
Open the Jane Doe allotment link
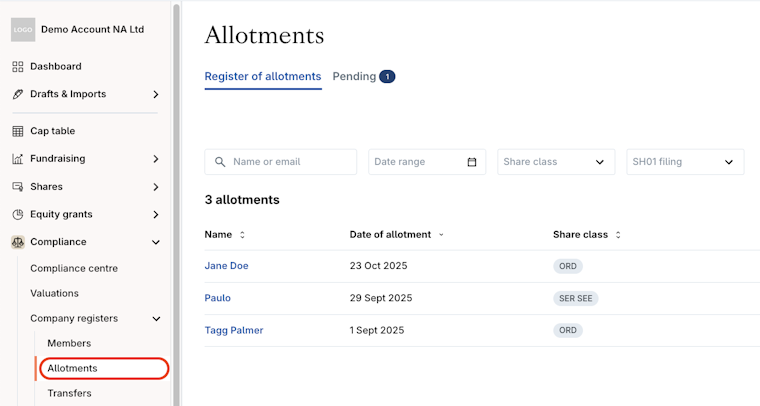tap(226, 266)
